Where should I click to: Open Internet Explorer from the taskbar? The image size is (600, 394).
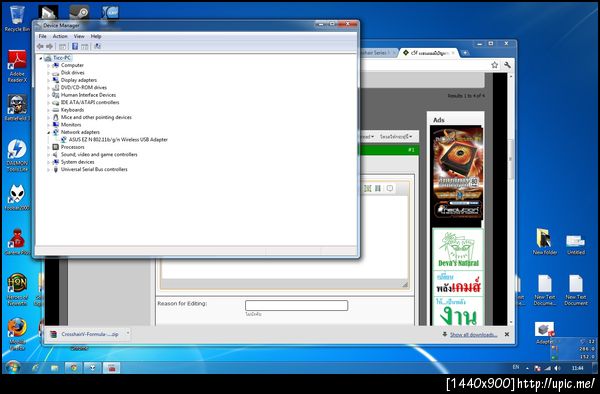coord(36,368)
